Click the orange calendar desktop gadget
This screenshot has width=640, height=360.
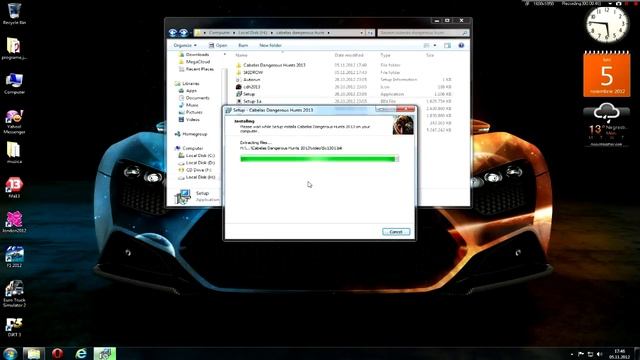(607, 74)
